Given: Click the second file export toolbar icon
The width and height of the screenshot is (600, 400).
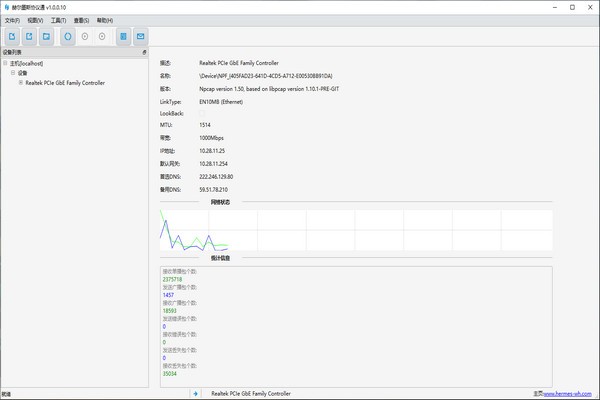Looking at the screenshot, I should coord(28,37).
